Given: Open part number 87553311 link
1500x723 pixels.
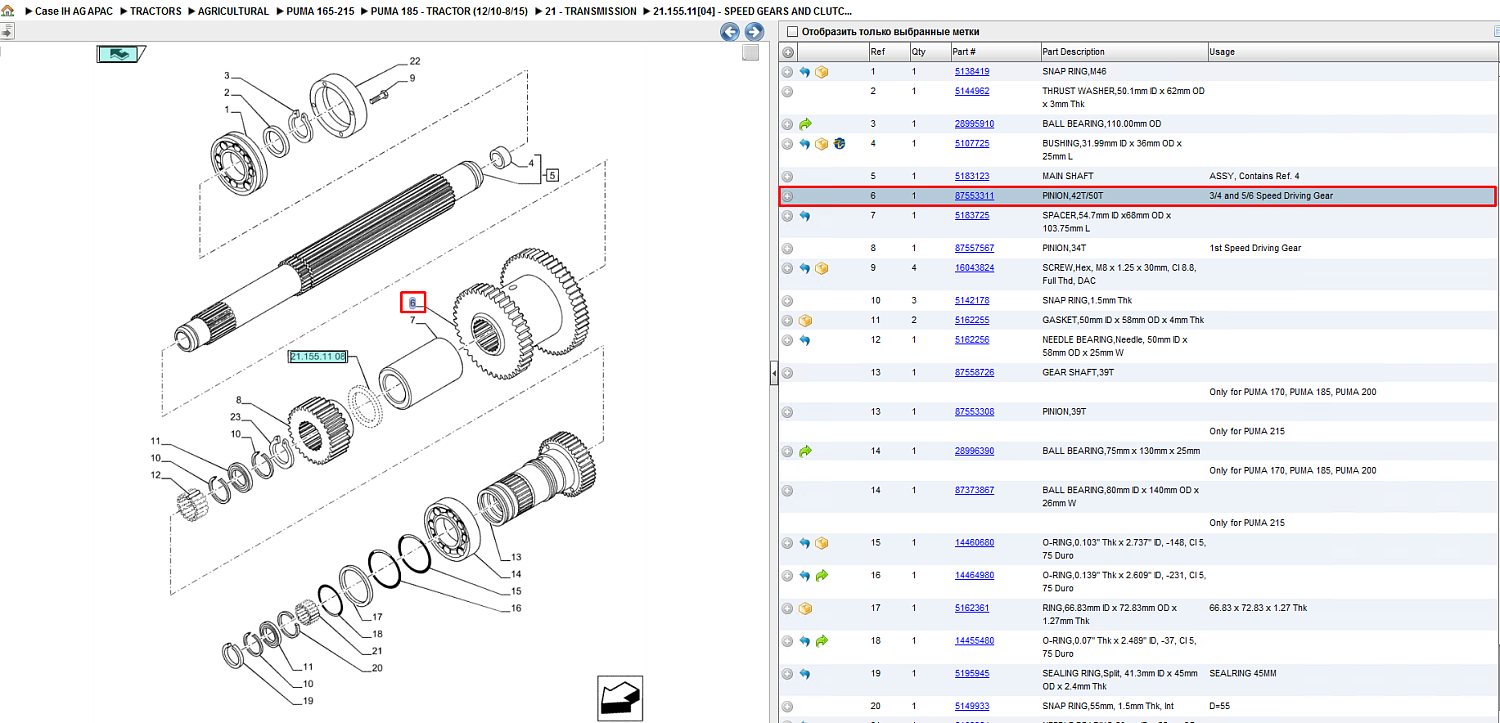Looking at the screenshot, I should (x=974, y=196).
